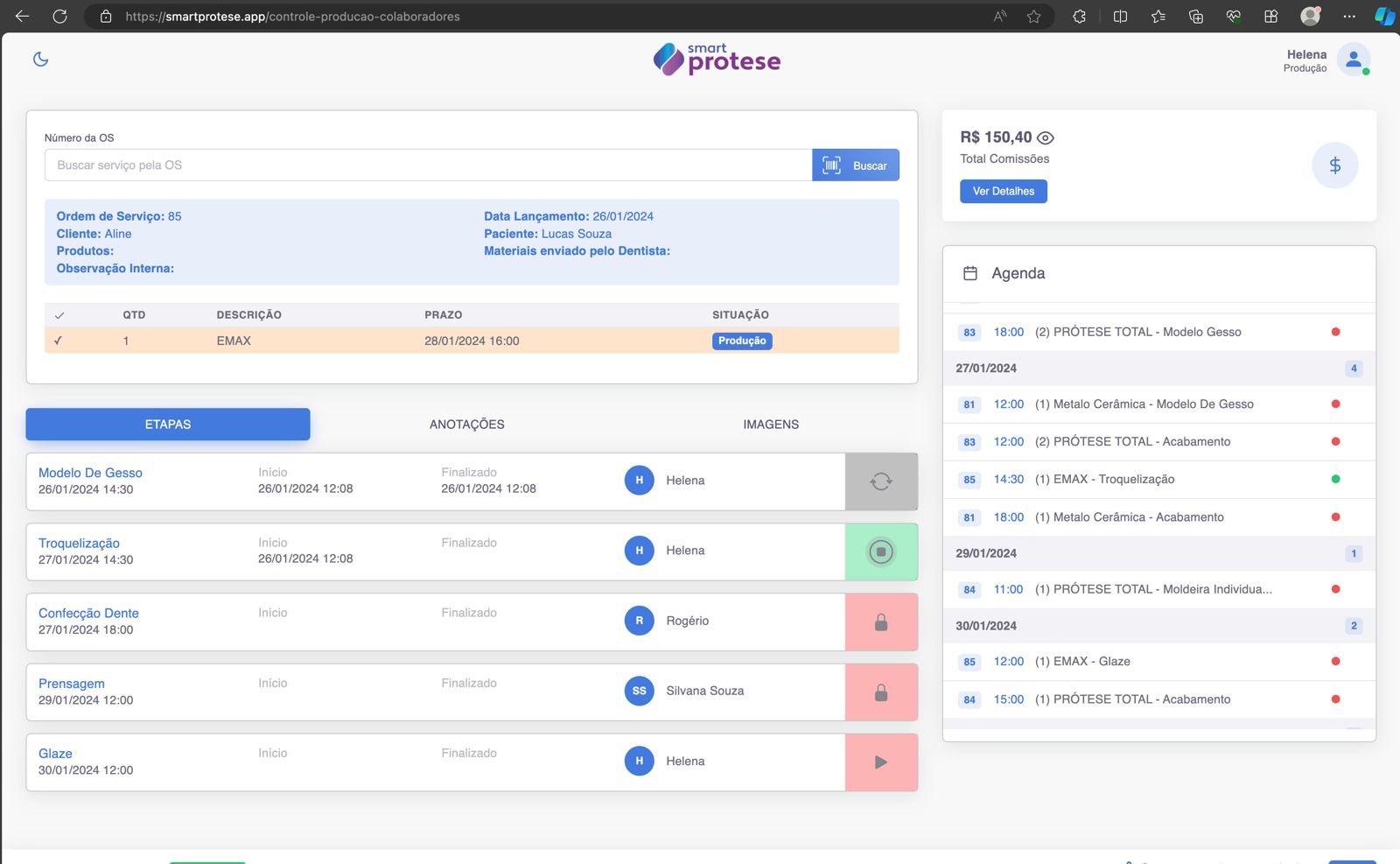The width and height of the screenshot is (1400, 864).
Task: Select the EMAX row checkmark
Action: coord(58,341)
